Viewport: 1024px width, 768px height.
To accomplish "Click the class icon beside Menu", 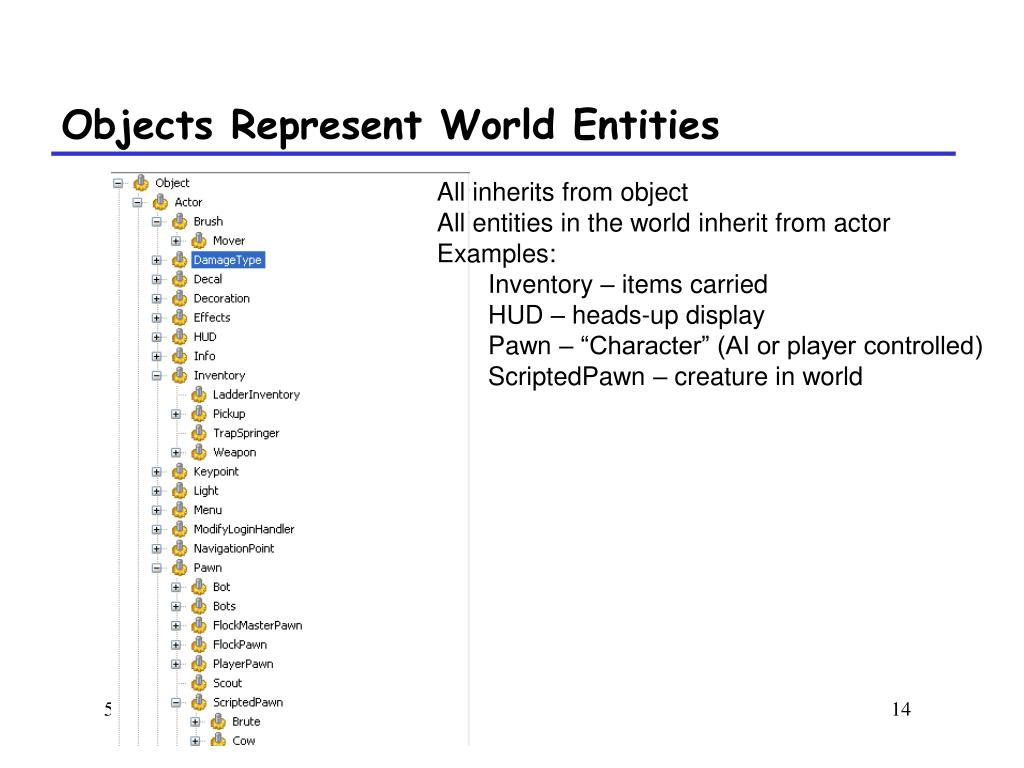I will click(180, 510).
